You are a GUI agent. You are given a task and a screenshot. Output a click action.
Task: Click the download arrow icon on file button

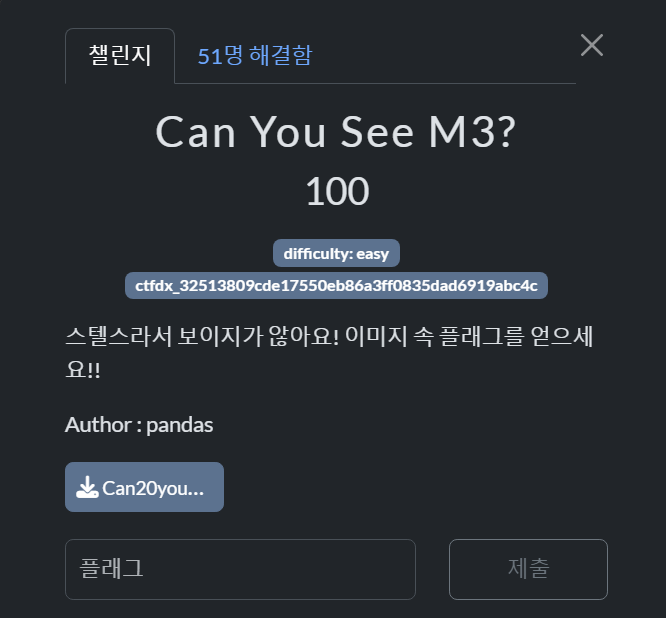point(87,487)
